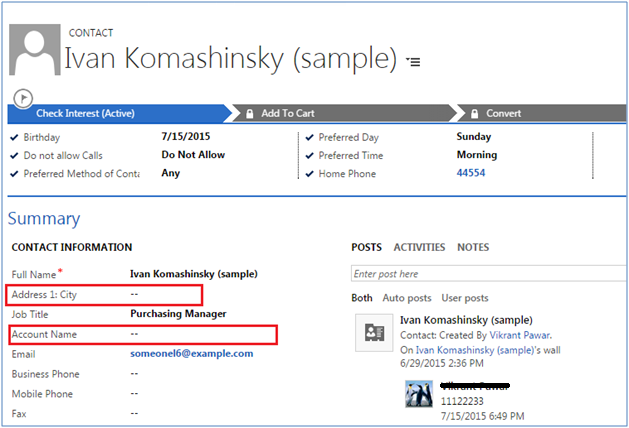Open the Vikrant Pawar user link
The image size is (629, 428).
click(521, 335)
